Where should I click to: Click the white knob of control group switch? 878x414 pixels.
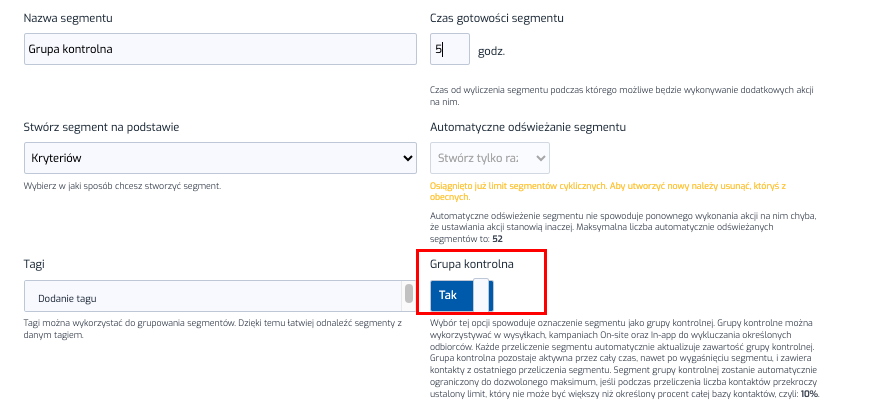tap(481, 295)
